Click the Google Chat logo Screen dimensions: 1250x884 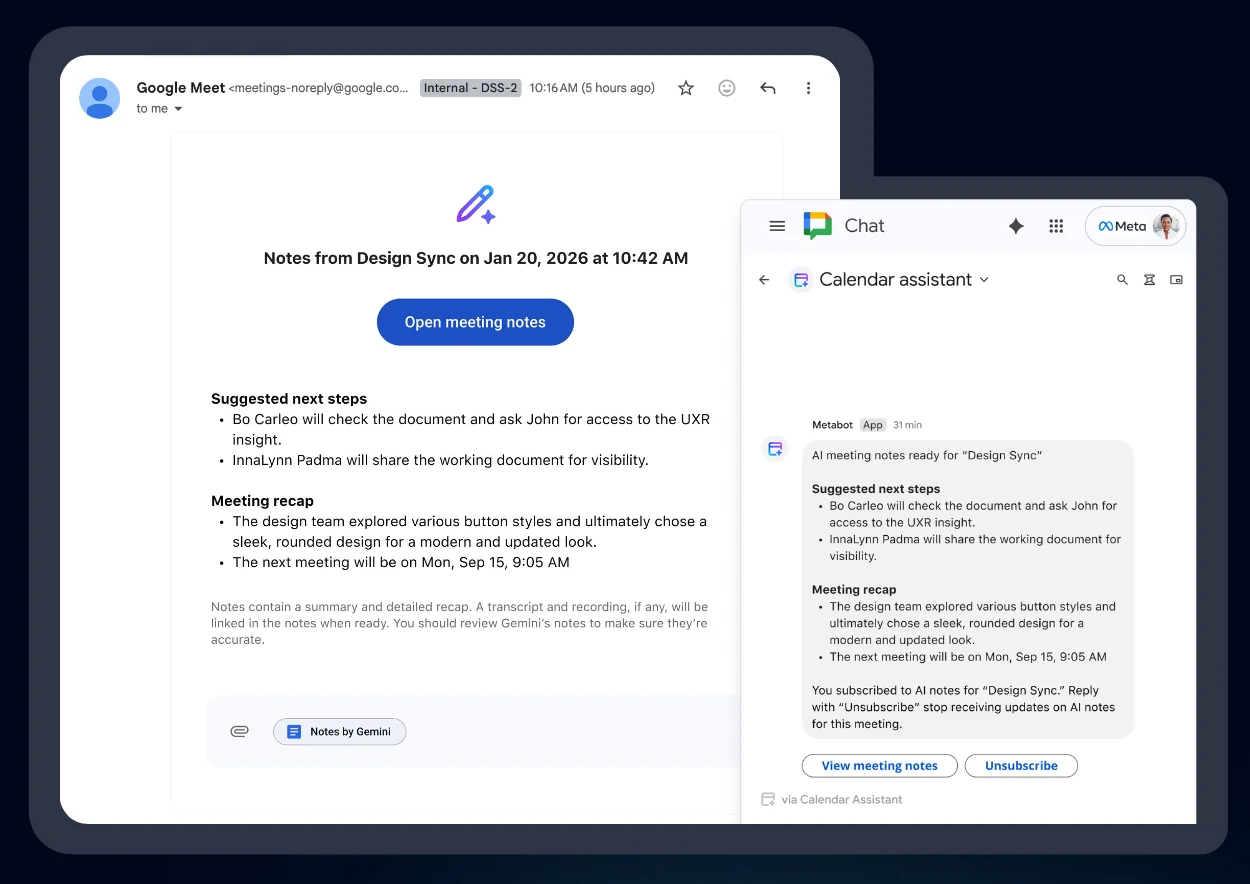coord(818,226)
